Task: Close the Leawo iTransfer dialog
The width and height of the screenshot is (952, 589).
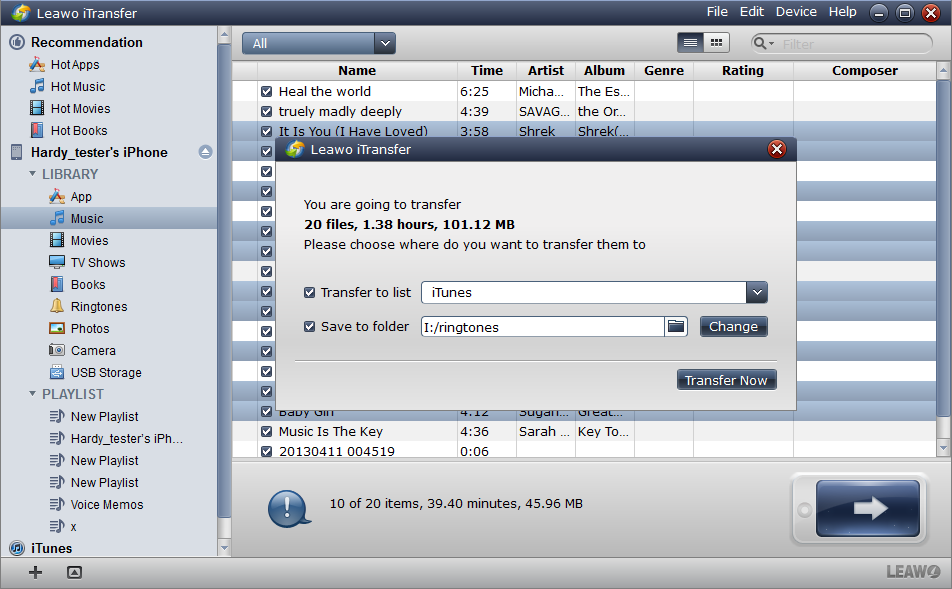Action: (x=777, y=149)
